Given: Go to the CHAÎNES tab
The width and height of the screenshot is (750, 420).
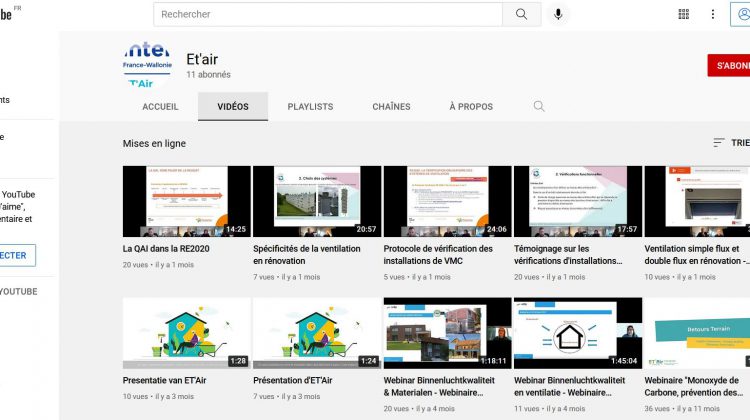Looking at the screenshot, I should [391, 107].
